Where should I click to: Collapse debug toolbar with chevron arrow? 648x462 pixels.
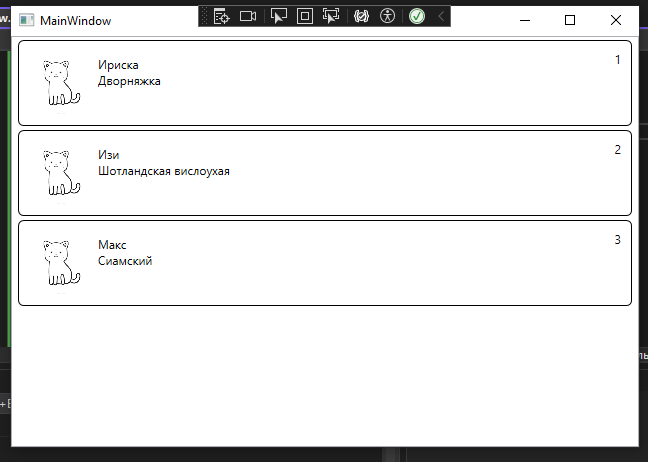441,16
